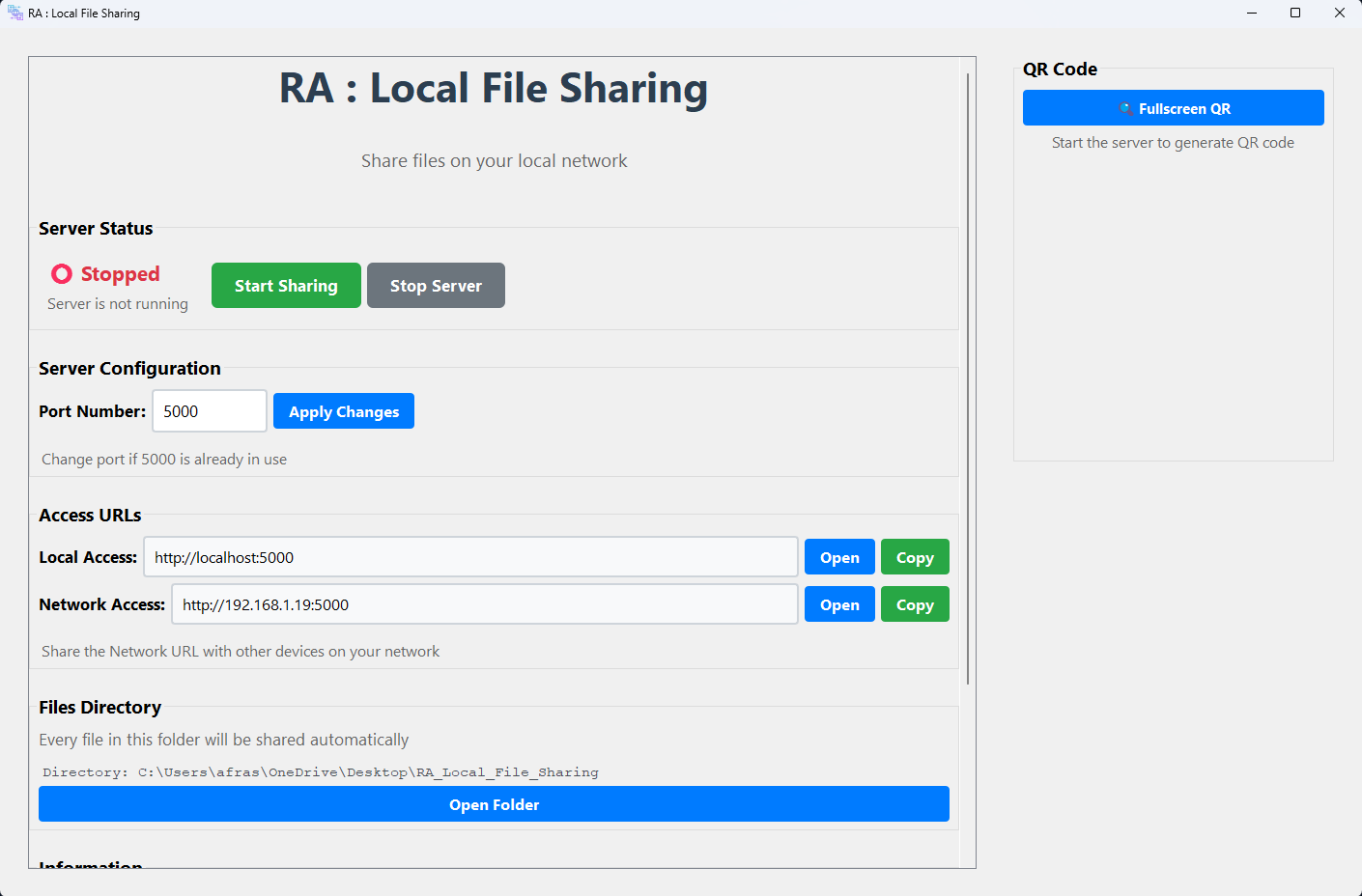1362x896 pixels.
Task: Copy the Network Access URL
Action: 915,603
